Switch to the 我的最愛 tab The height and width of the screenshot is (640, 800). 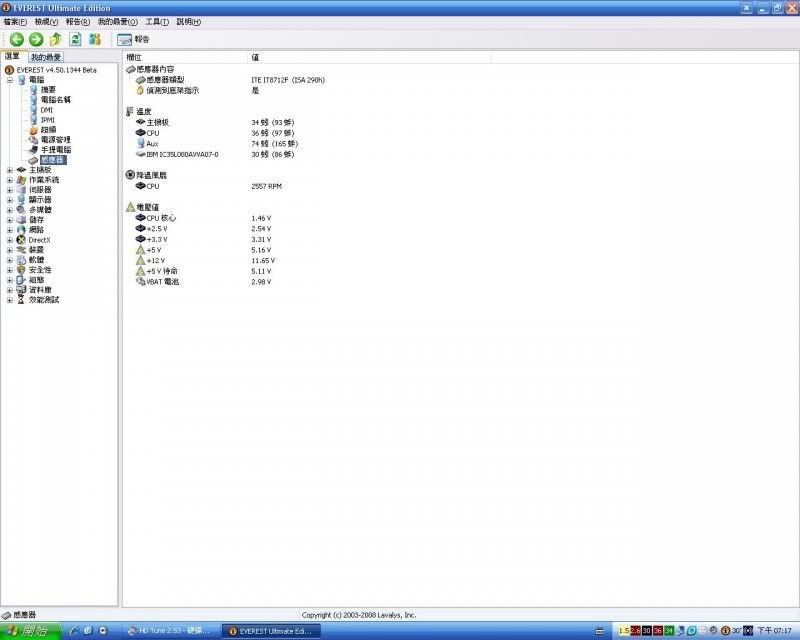[46, 57]
